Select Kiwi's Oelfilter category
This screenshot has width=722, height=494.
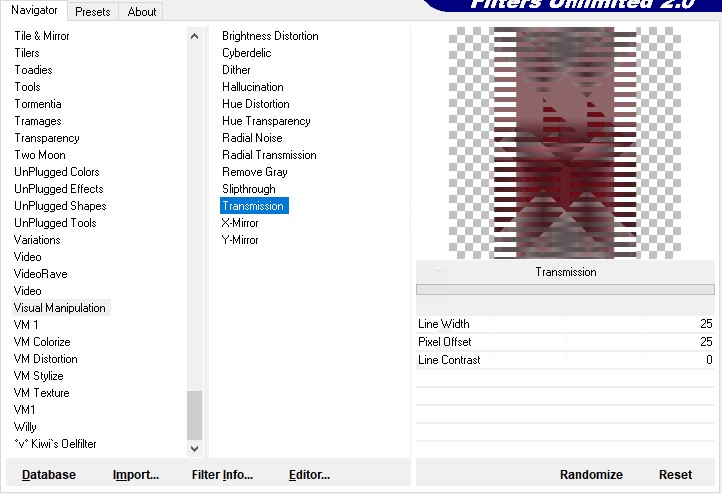point(55,444)
